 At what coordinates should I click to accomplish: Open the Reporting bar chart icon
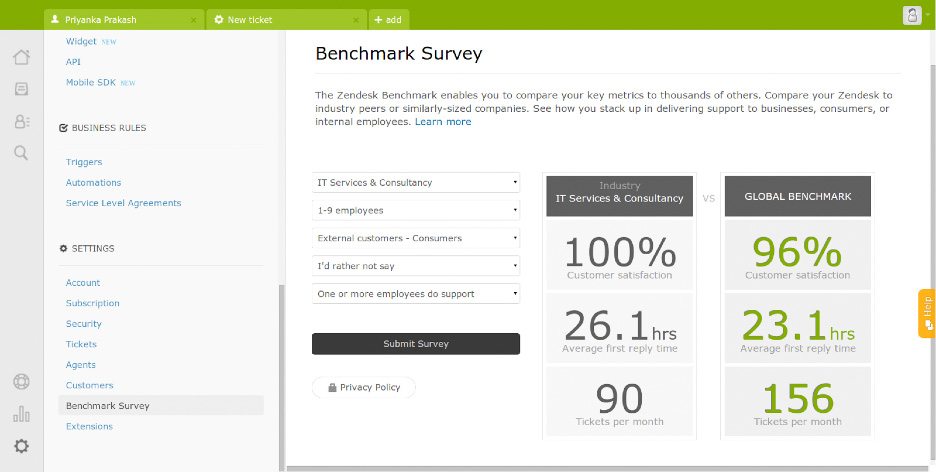[x=21, y=414]
